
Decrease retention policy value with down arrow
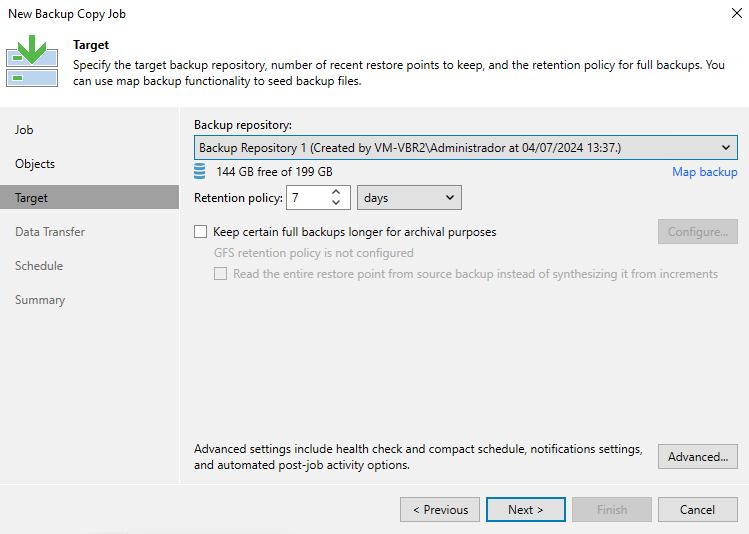(336, 204)
